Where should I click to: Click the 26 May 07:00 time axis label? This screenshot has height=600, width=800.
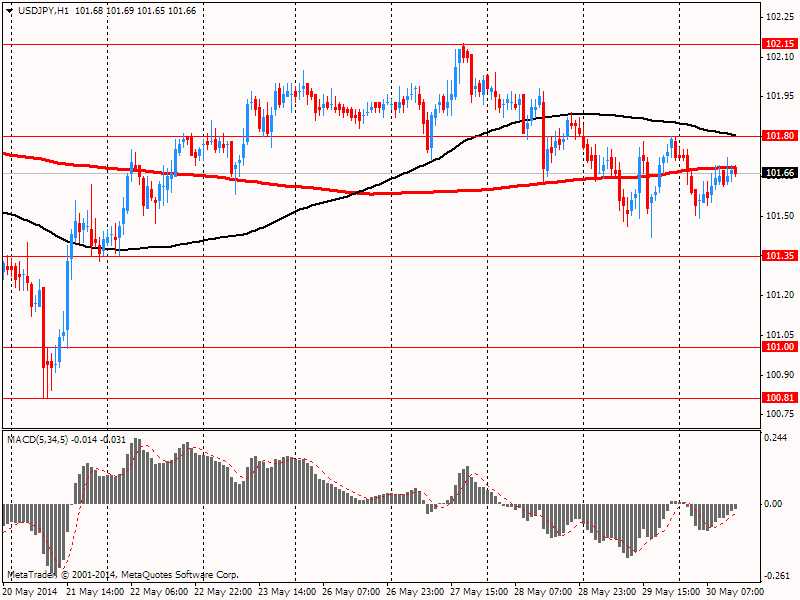[351, 592]
